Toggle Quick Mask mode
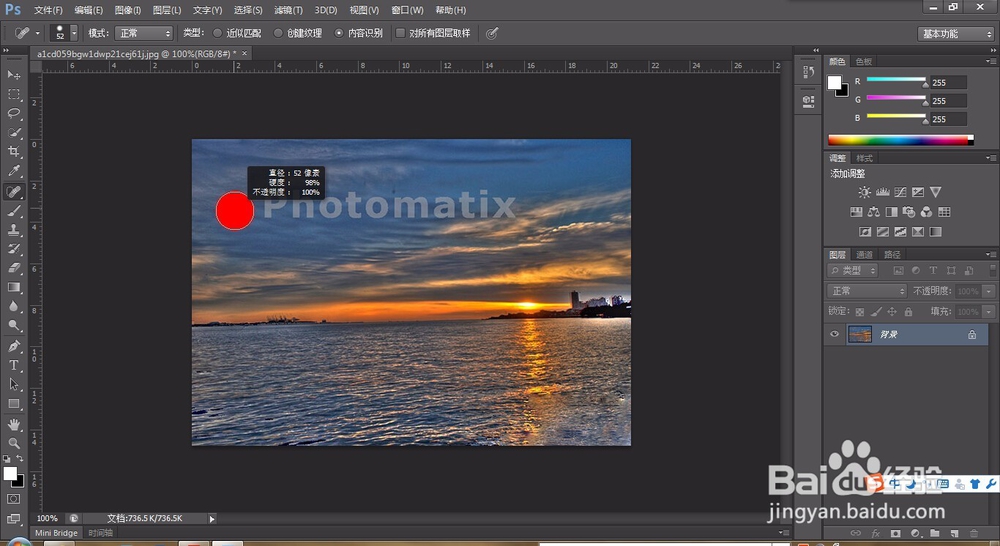Screen dimensions: 1000x546 (x=13, y=499)
